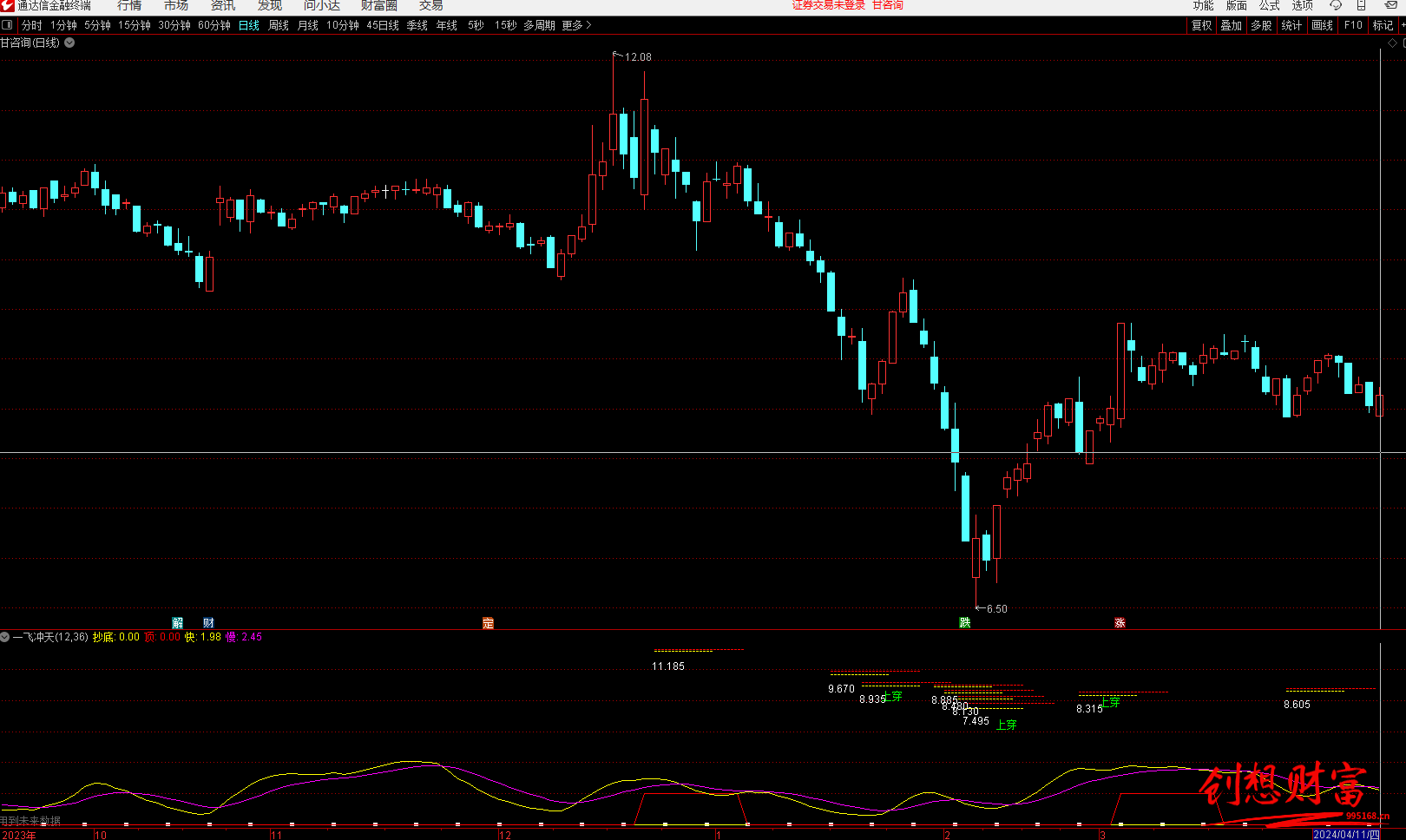The width and height of the screenshot is (1406, 840).
Task: Expand the 一飞冲天 indicator dropdown
Action: point(5,637)
